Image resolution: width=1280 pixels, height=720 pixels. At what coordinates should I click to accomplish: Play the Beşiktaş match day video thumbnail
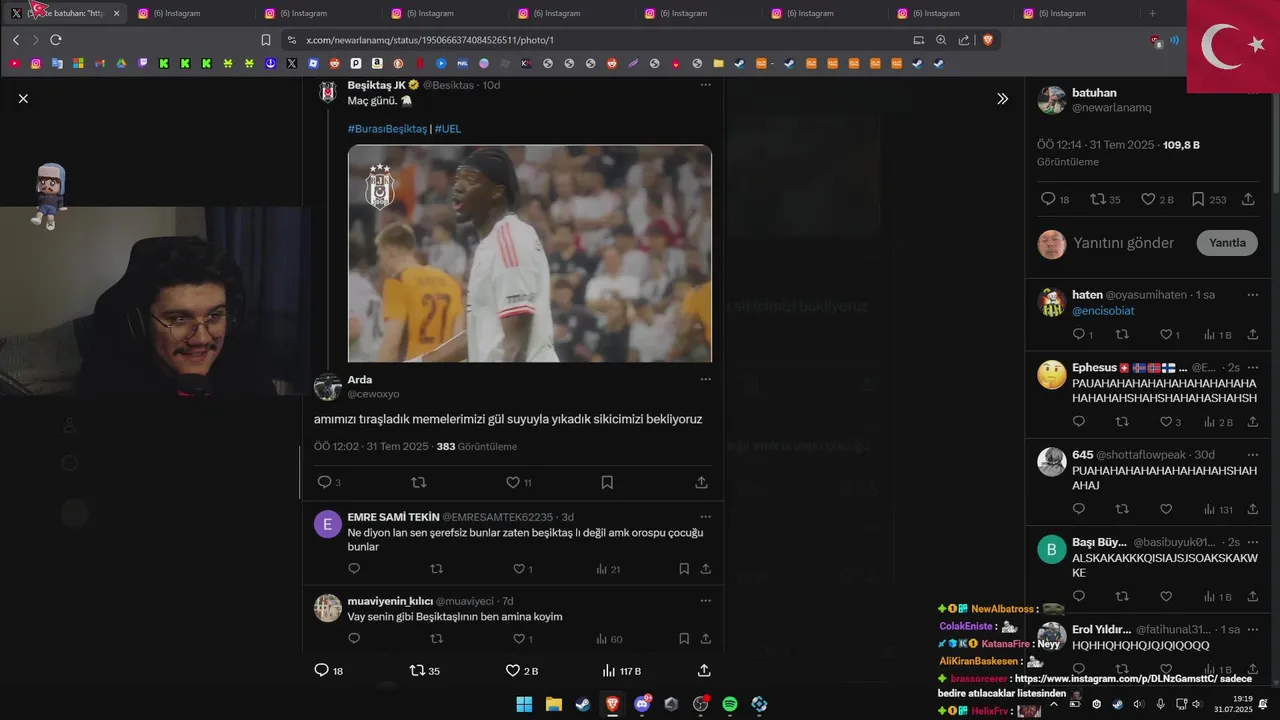pos(530,253)
